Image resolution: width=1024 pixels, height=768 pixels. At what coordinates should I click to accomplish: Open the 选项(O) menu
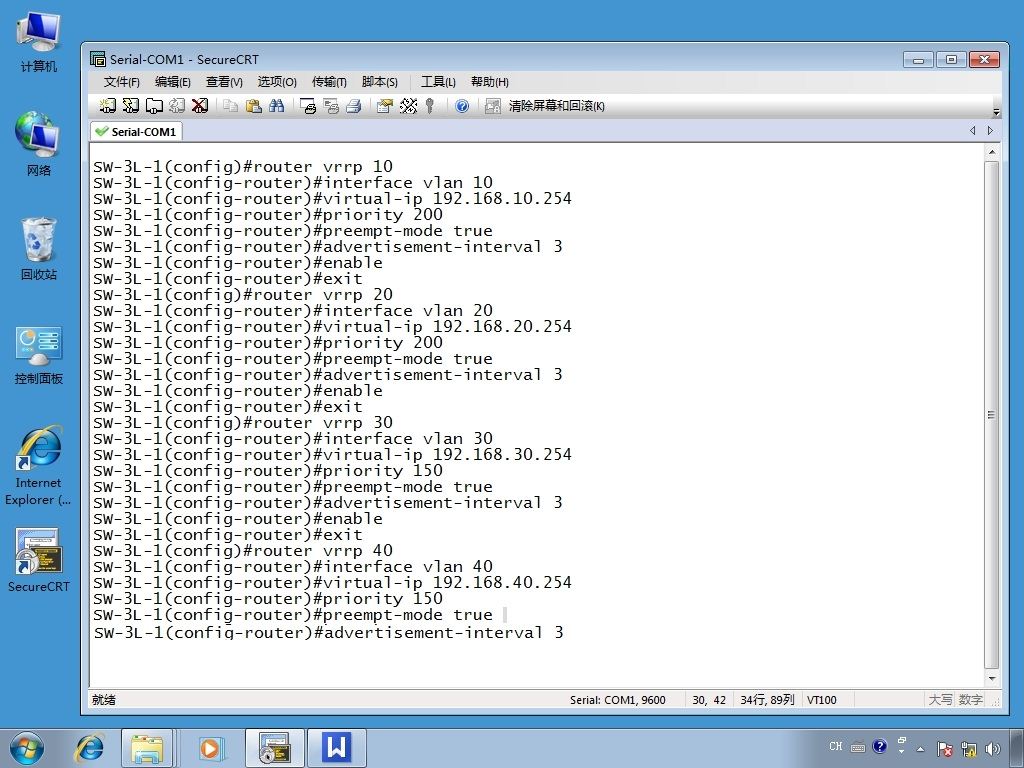click(x=277, y=82)
